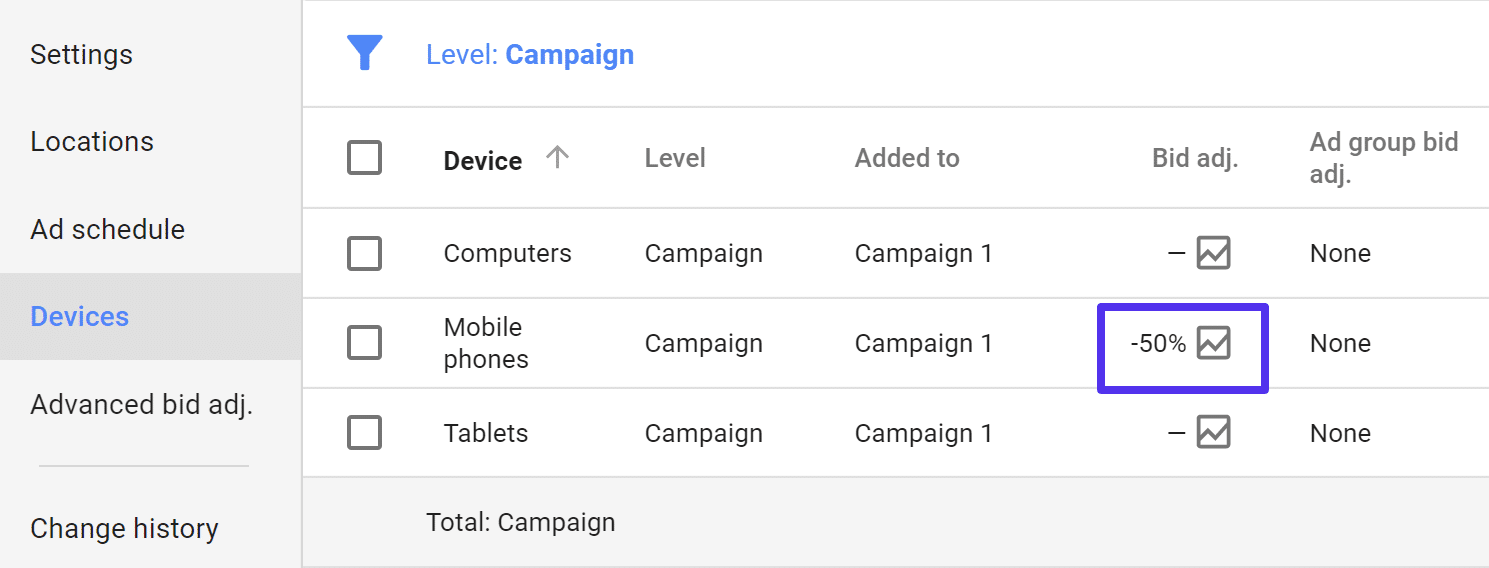Sort by the Added to column header
Image resolution: width=1489 pixels, height=568 pixels.
point(906,158)
